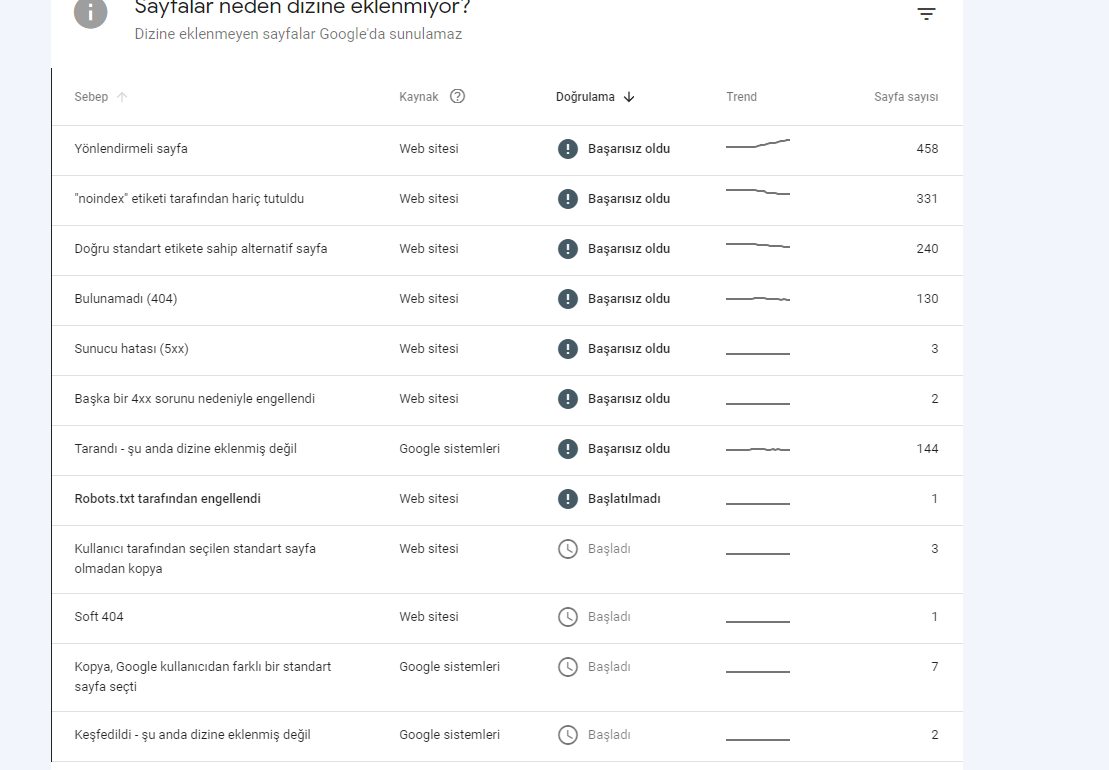The height and width of the screenshot is (770, 1109).
Task: Click clock icon in Keşfedildi row
Action: pyautogui.click(x=568, y=735)
